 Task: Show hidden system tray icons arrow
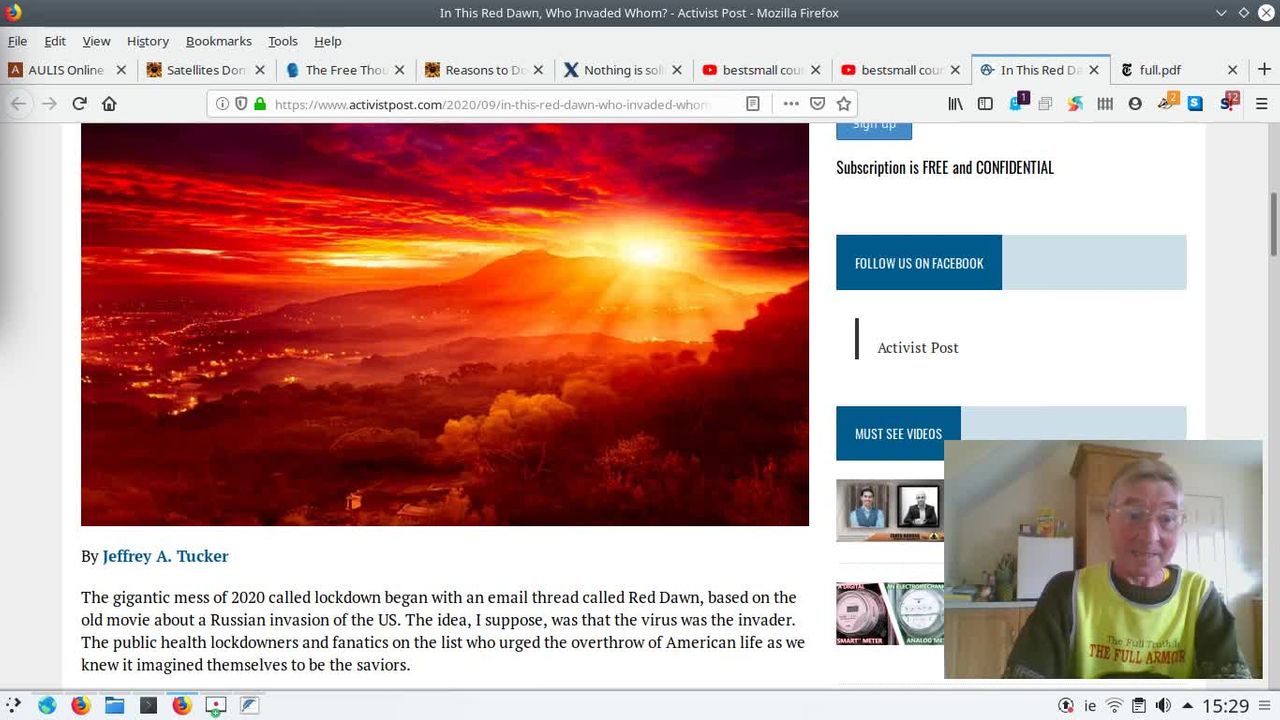click(x=1187, y=706)
